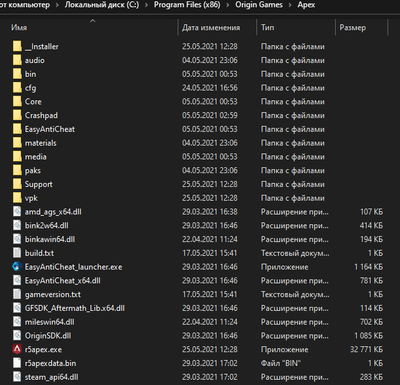Click the red r5apex.exe Apex icon
This screenshot has width=400, height=385.
click(17, 349)
